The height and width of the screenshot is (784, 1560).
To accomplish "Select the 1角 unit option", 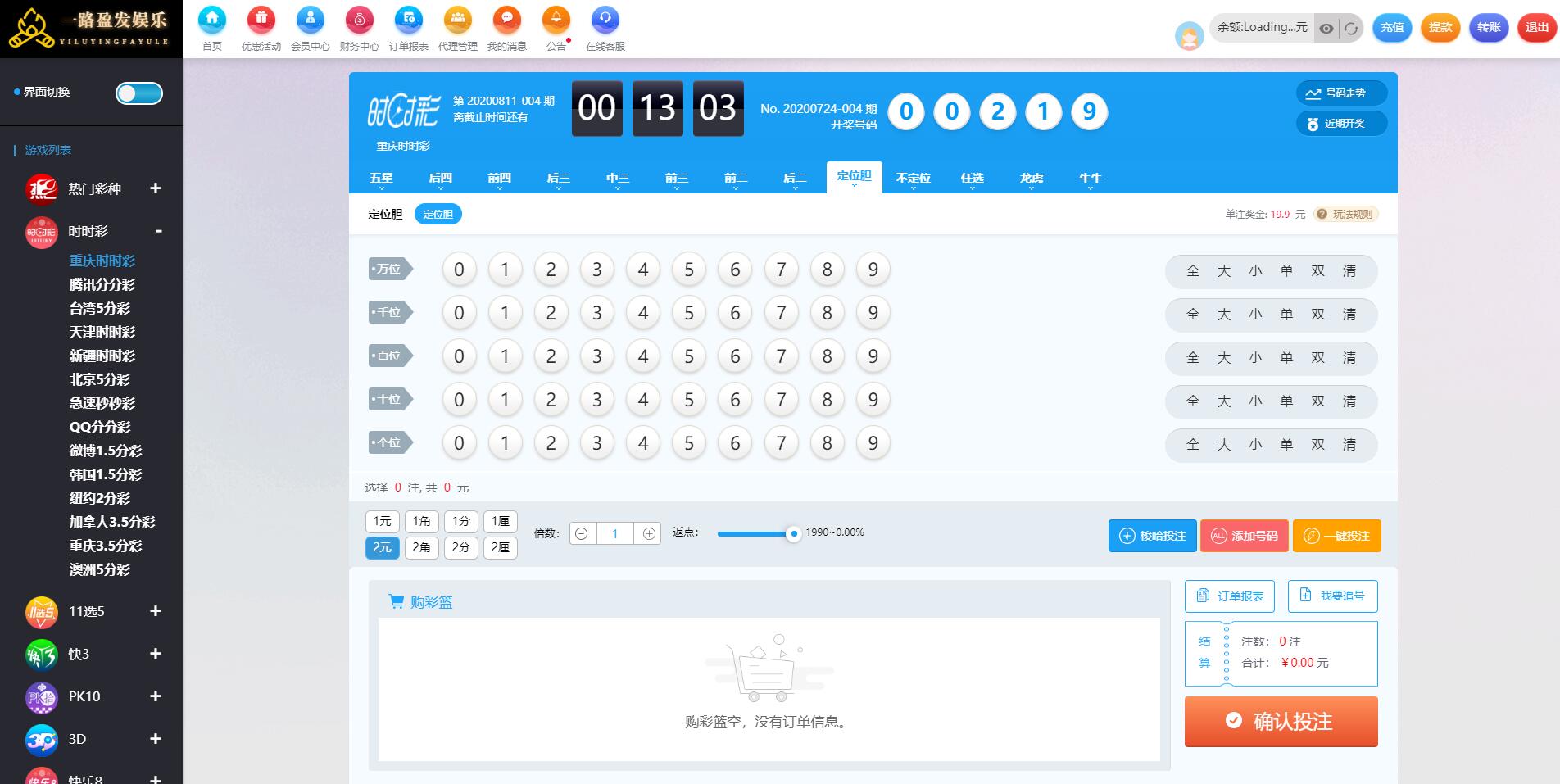I will point(421,521).
